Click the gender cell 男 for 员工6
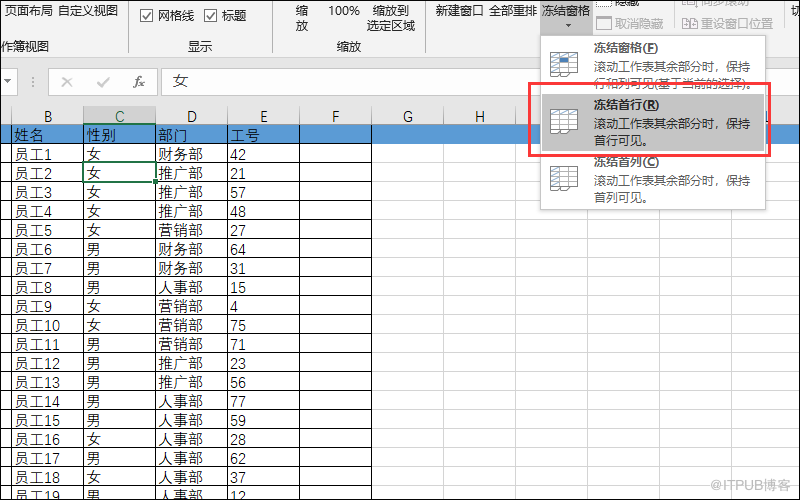Screen dimensions: 800x500 point(119,249)
